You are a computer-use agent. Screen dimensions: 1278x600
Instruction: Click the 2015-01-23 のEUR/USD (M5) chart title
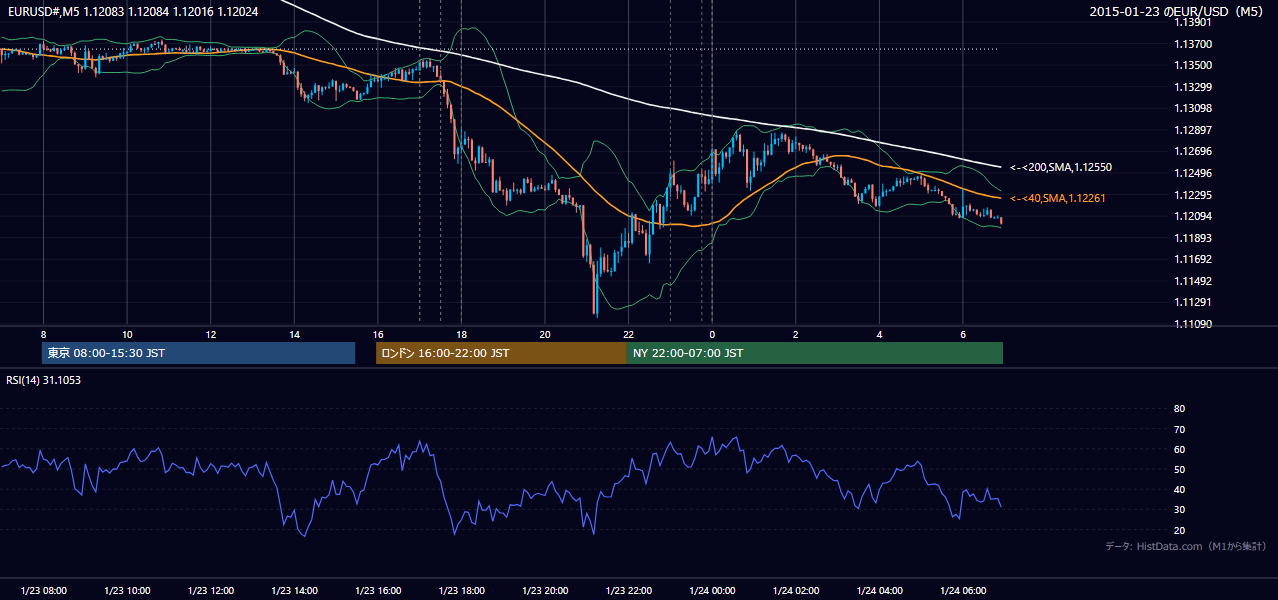click(1177, 12)
